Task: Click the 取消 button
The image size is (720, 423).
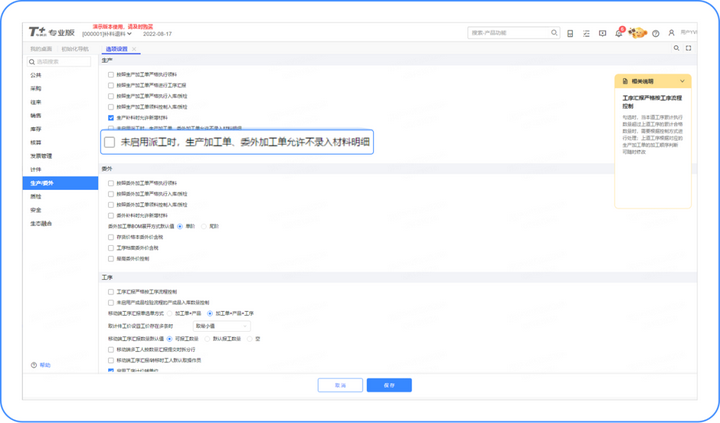Action: tap(340, 385)
